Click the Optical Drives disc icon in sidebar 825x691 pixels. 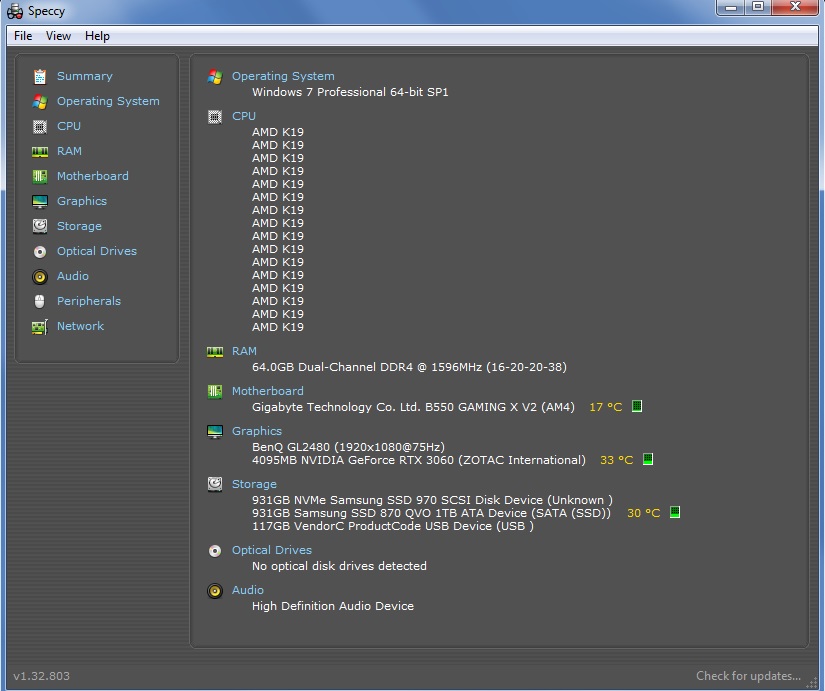[40, 252]
